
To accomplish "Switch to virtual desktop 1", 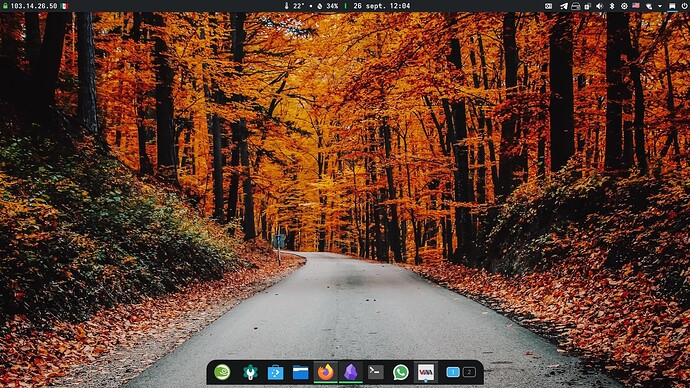I will tap(453, 372).
